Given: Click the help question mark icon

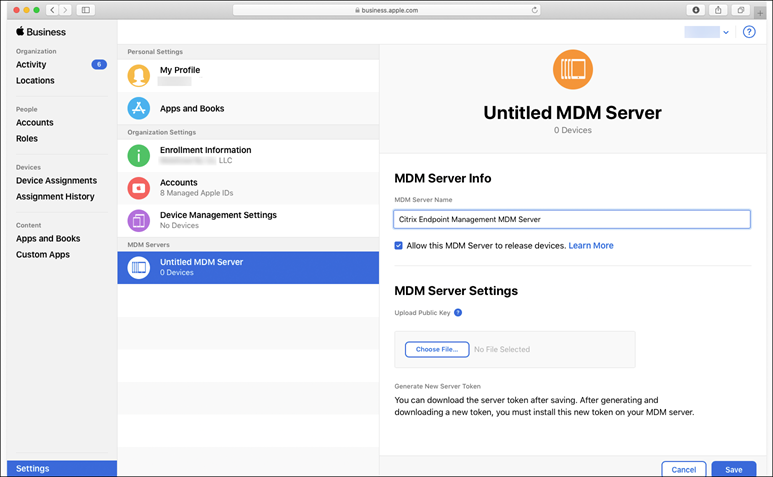Looking at the screenshot, I should pos(750,32).
